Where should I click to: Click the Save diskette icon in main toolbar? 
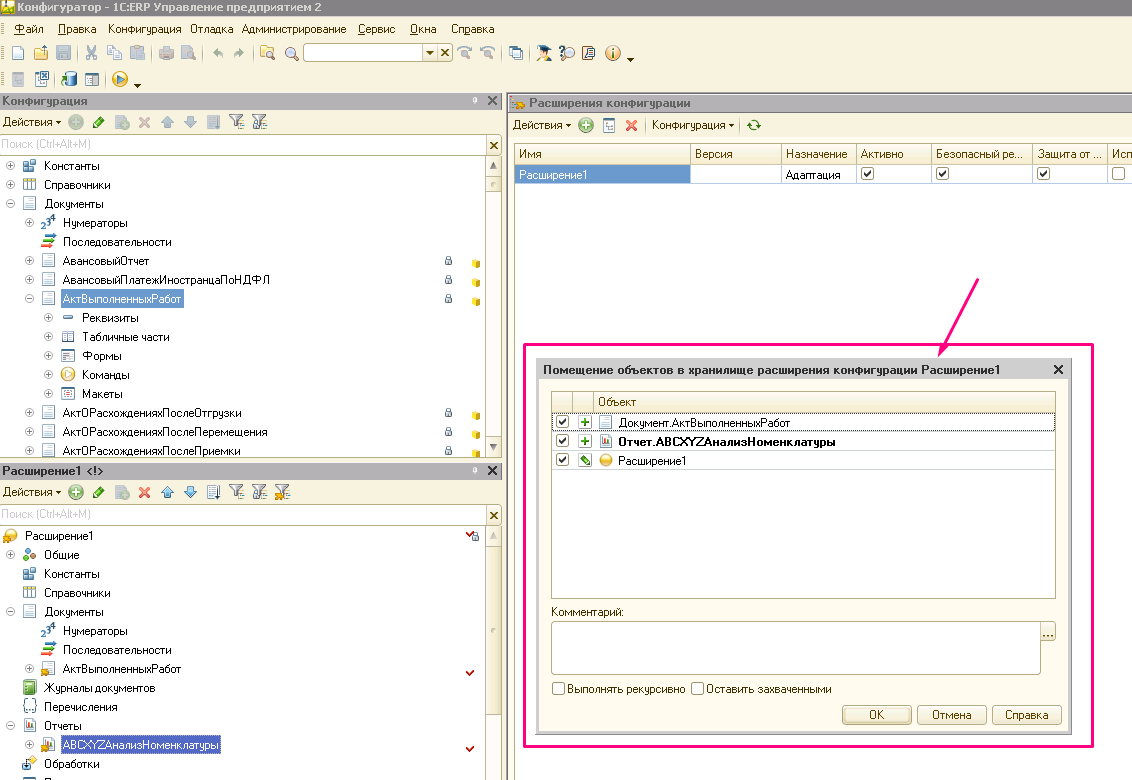(x=64, y=53)
